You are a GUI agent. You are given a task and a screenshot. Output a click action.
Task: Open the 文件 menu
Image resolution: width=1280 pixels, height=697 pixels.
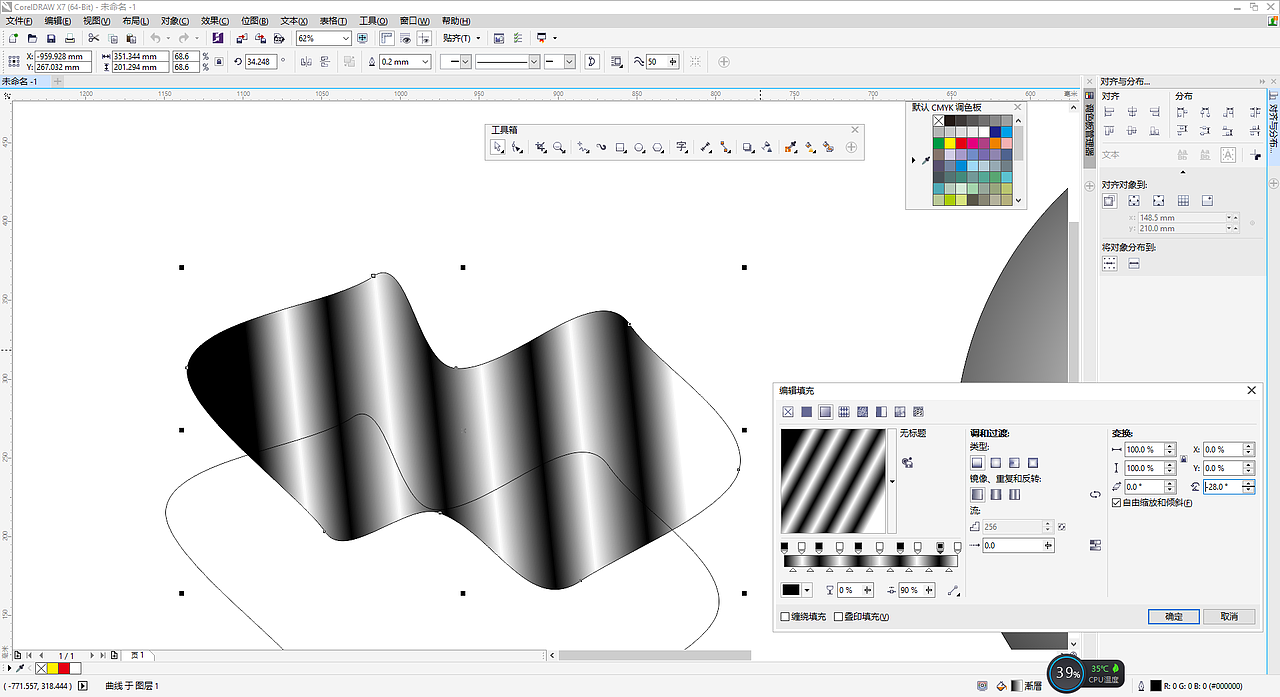pos(19,20)
